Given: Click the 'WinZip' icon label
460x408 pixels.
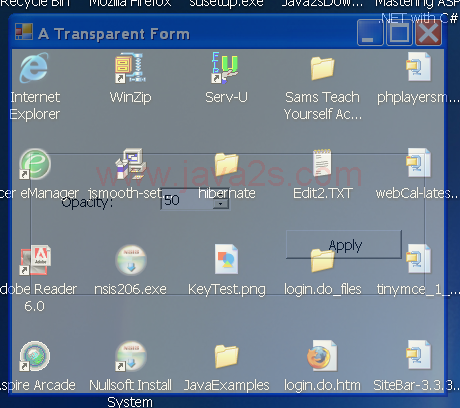Looking at the screenshot, I should [x=130, y=97].
